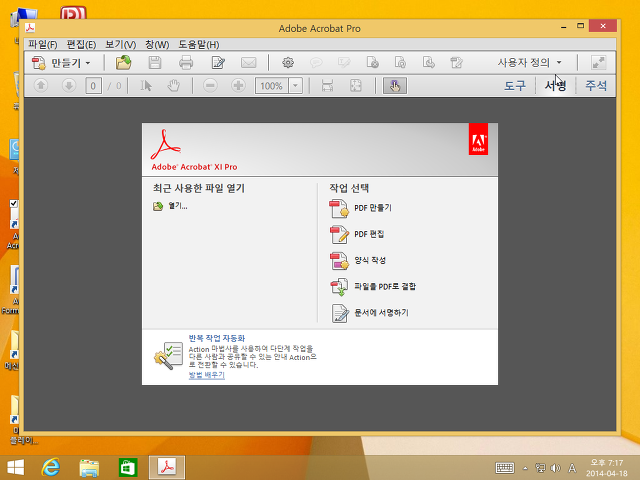
Task: Open the 서명 sign pane
Action: (556, 86)
